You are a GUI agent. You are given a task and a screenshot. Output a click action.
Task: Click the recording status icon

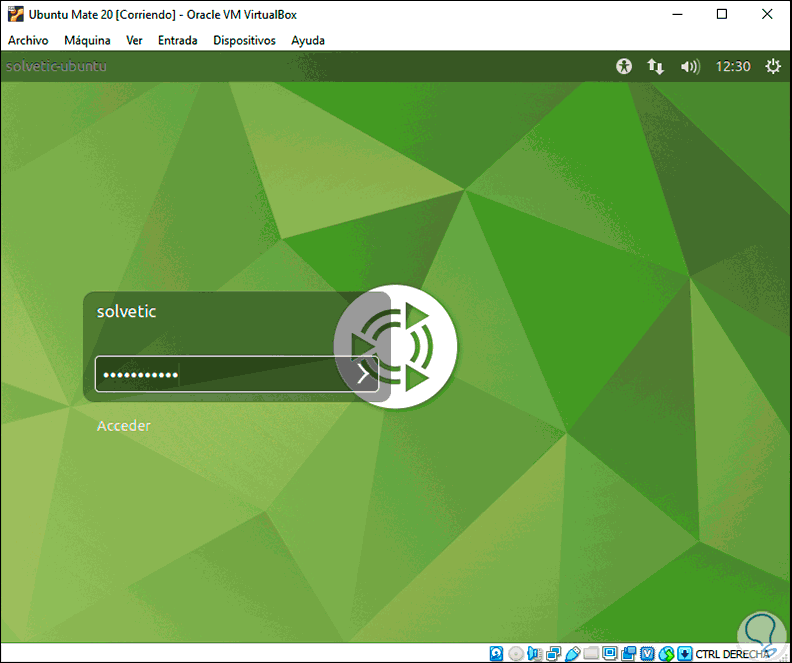(629, 654)
